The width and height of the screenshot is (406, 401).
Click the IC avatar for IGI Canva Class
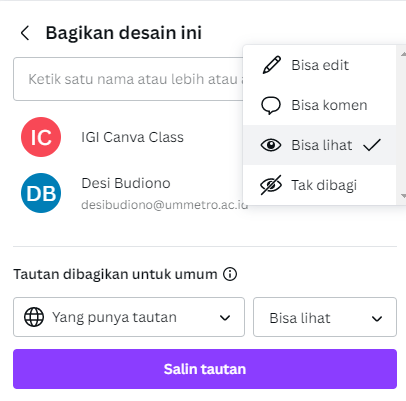coord(41,137)
